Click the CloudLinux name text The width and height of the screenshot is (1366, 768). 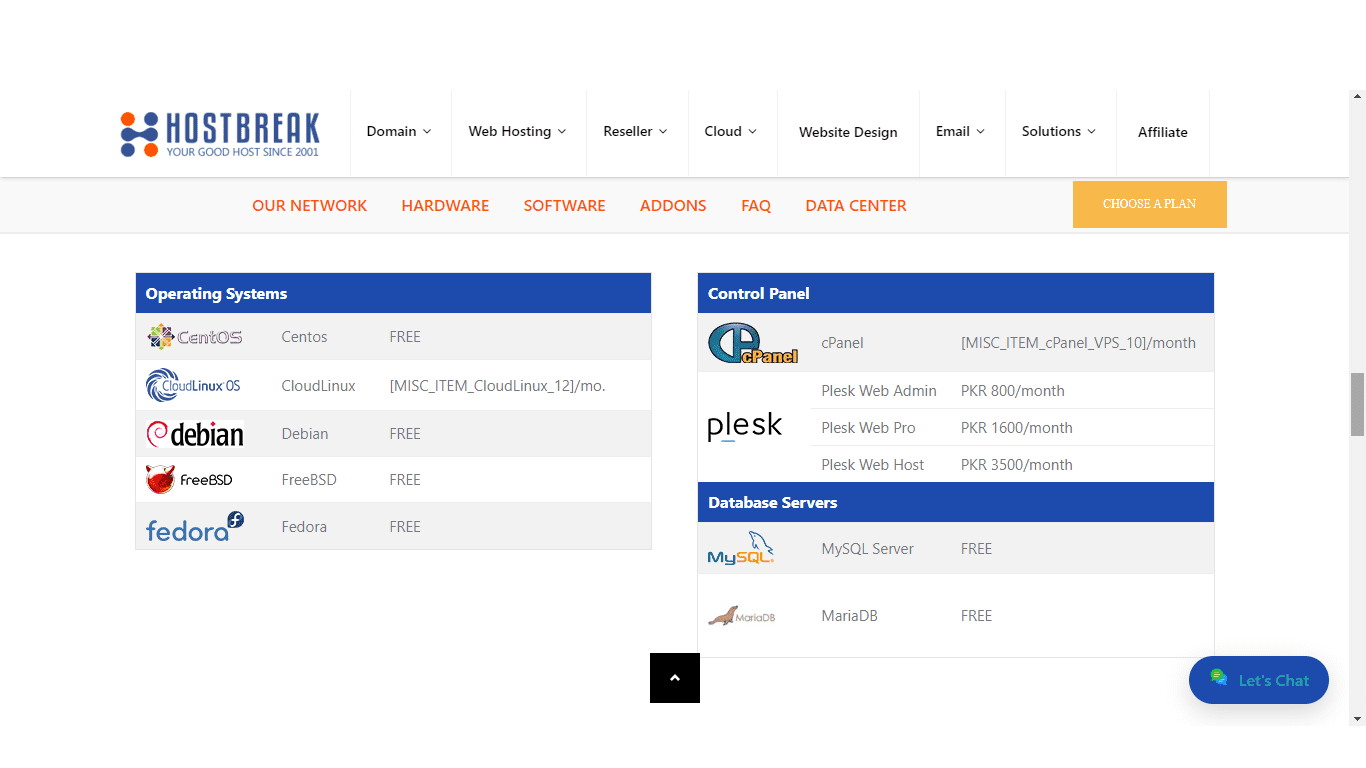click(318, 386)
